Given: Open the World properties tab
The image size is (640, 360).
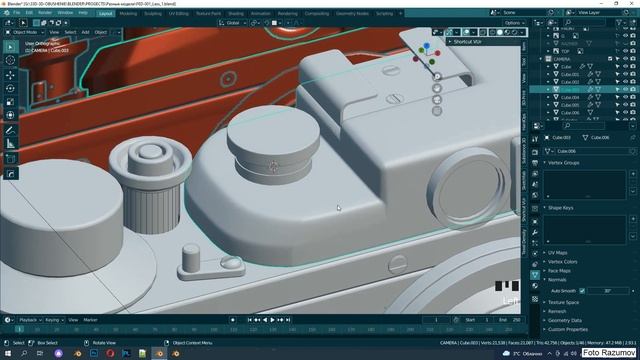Looking at the screenshot, I should (535, 195).
